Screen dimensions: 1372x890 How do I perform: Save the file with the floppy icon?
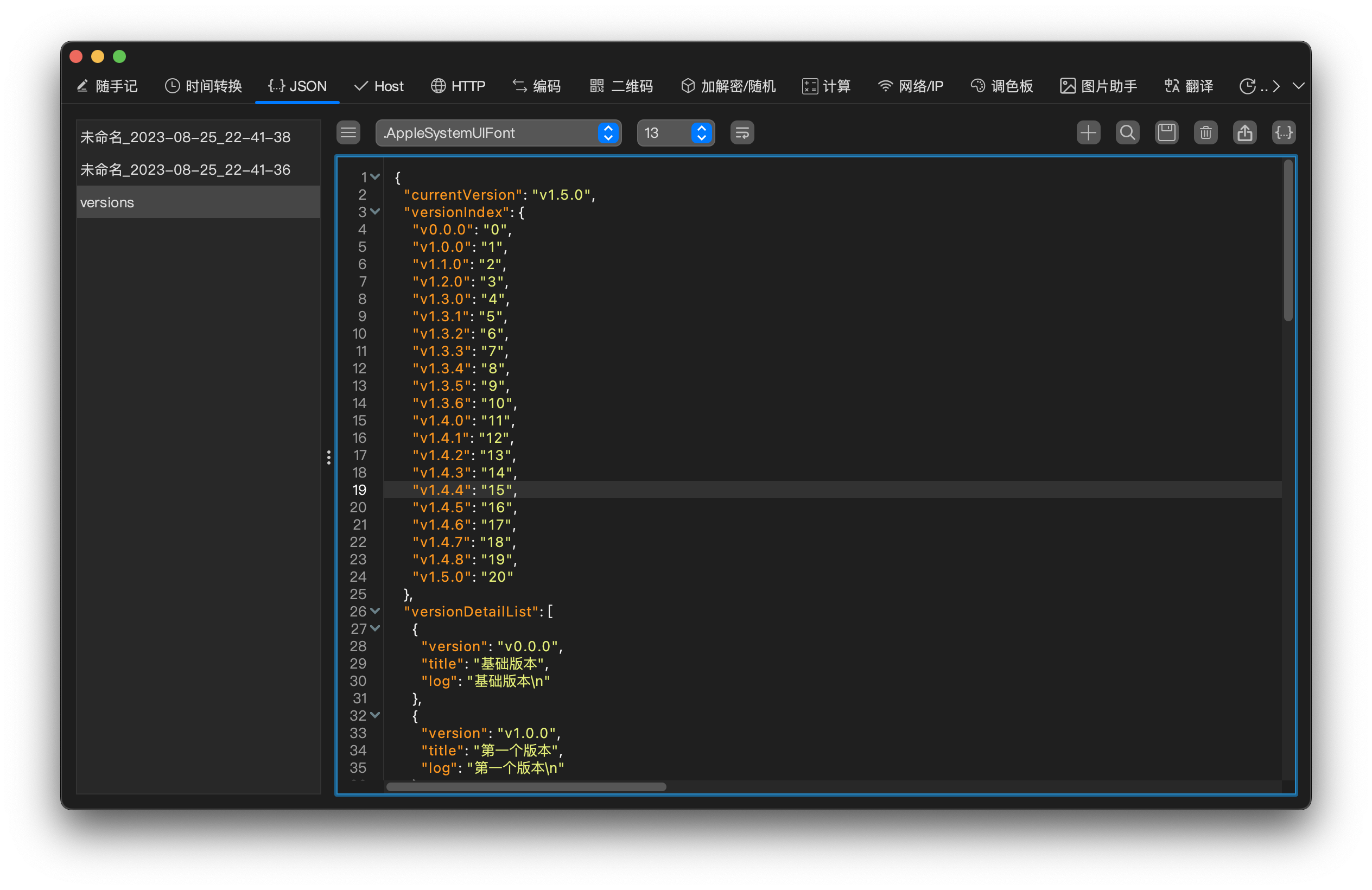pos(1166,133)
